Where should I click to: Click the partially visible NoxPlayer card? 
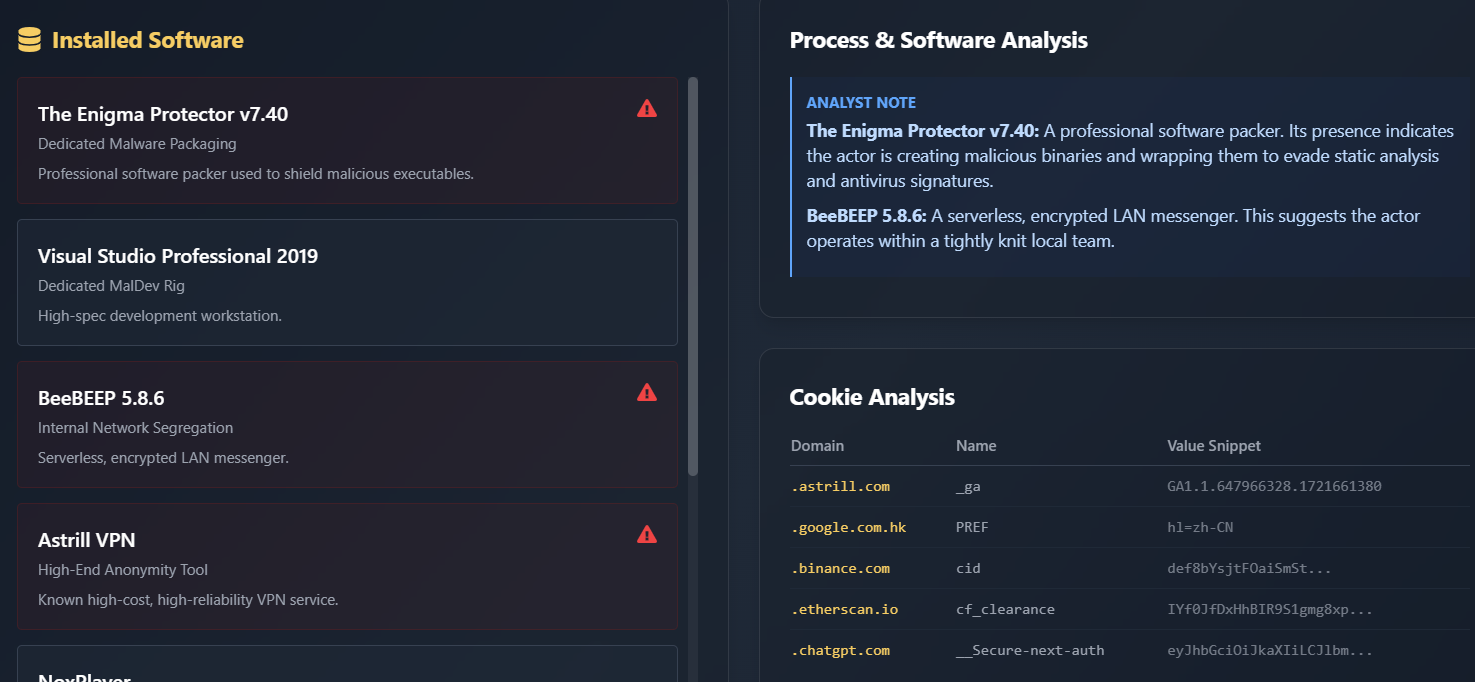347,668
